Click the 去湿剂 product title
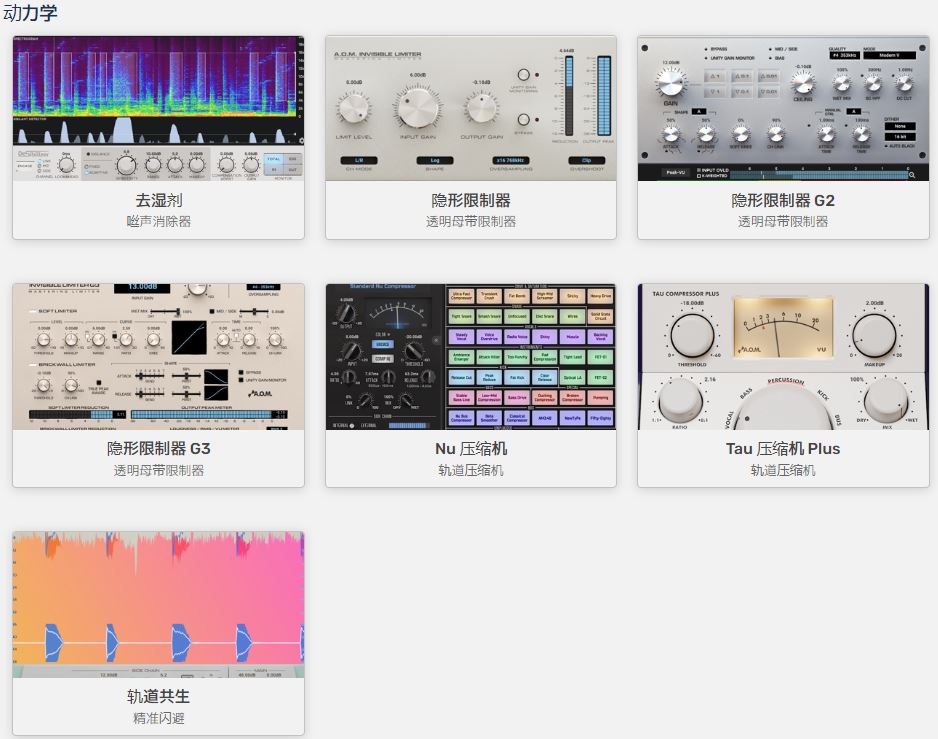Viewport: 938px width, 739px height. [x=159, y=200]
